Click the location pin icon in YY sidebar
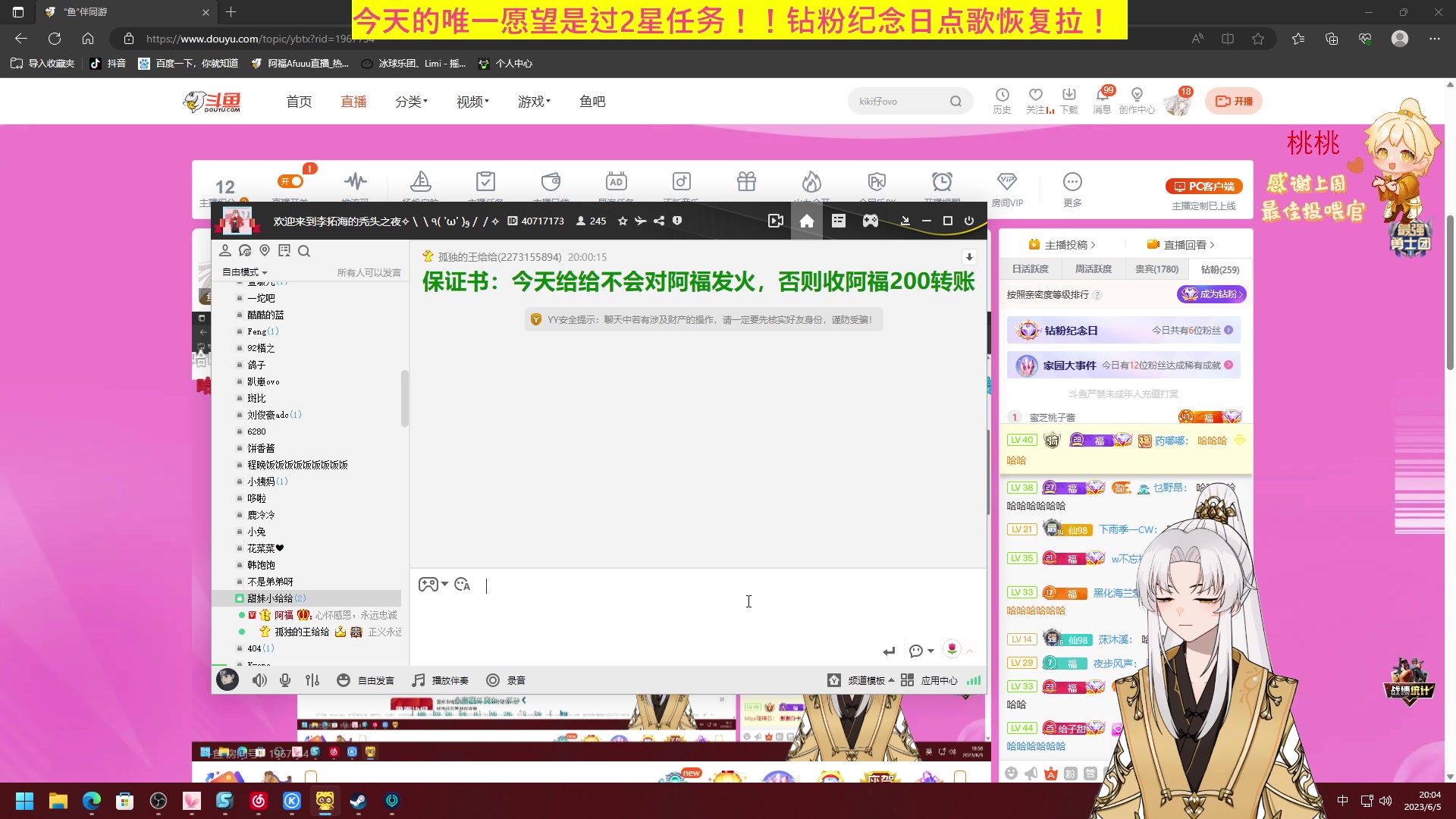 pyautogui.click(x=265, y=250)
